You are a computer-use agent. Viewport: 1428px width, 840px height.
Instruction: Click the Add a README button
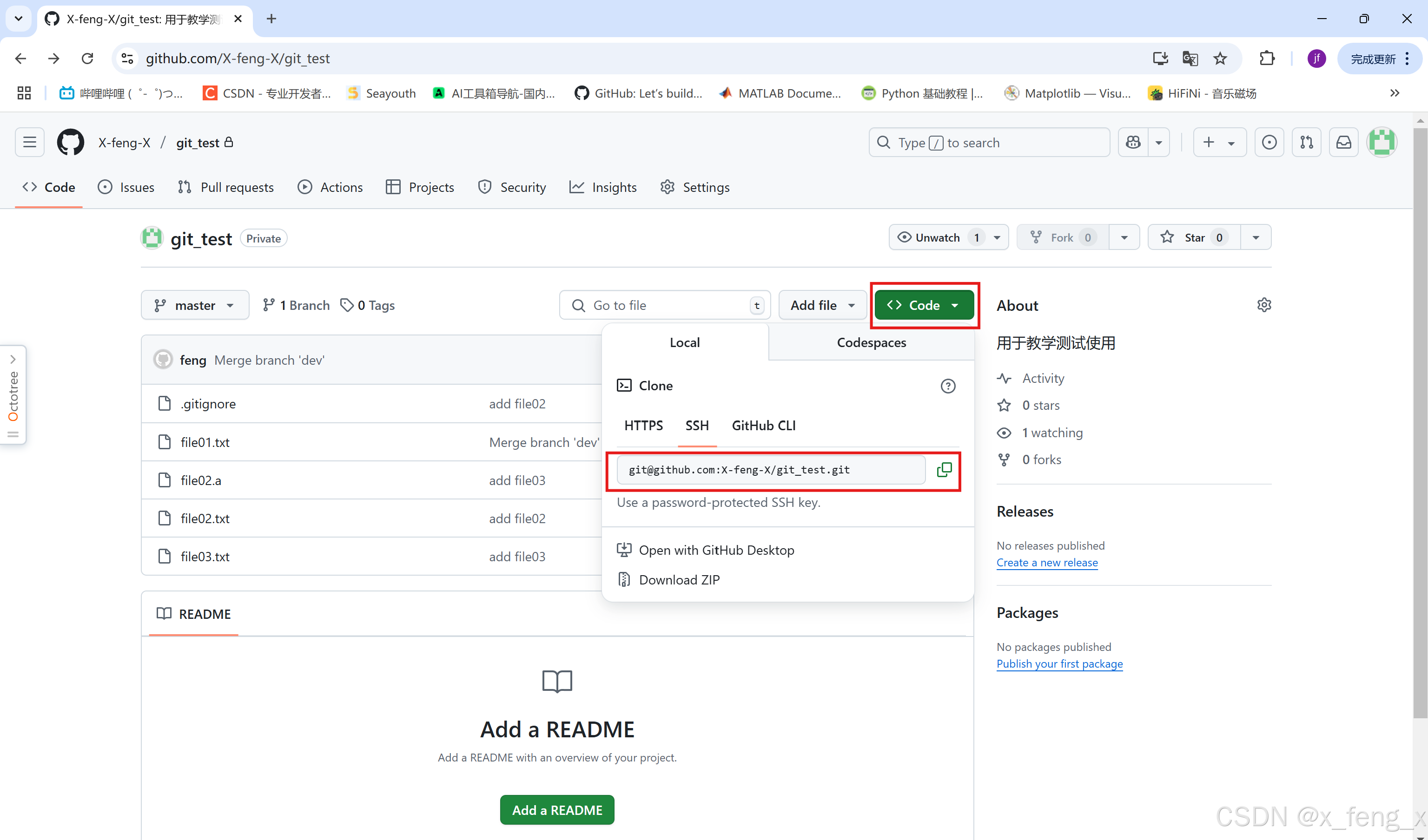click(x=556, y=810)
